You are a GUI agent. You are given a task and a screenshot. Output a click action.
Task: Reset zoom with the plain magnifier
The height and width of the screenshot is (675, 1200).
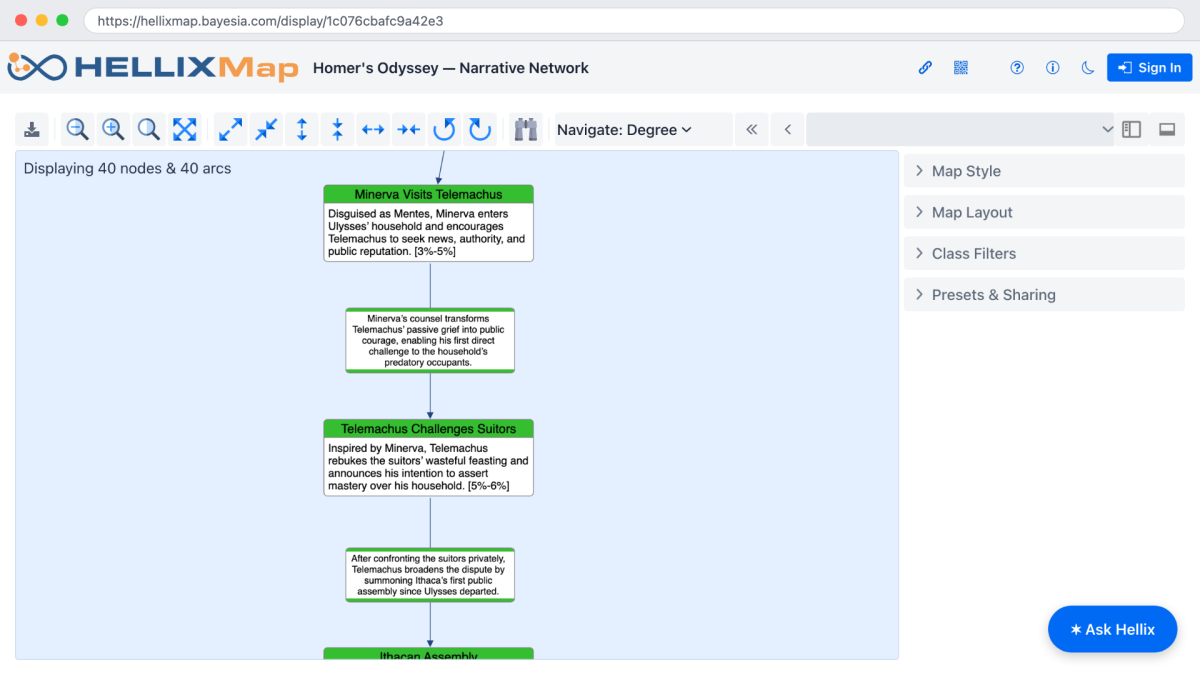point(149,129)
